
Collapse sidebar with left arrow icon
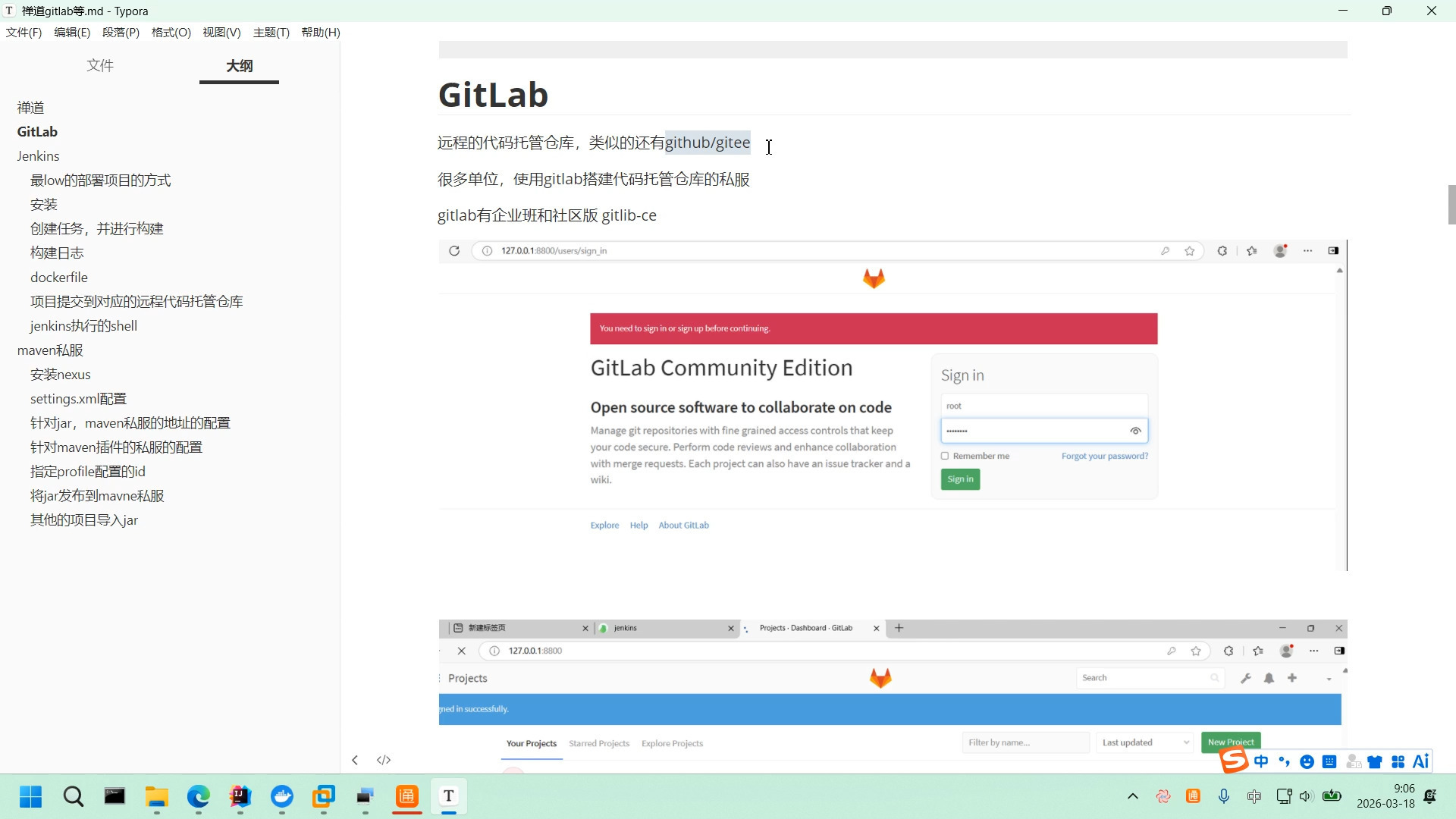click(x=355, y=760)
